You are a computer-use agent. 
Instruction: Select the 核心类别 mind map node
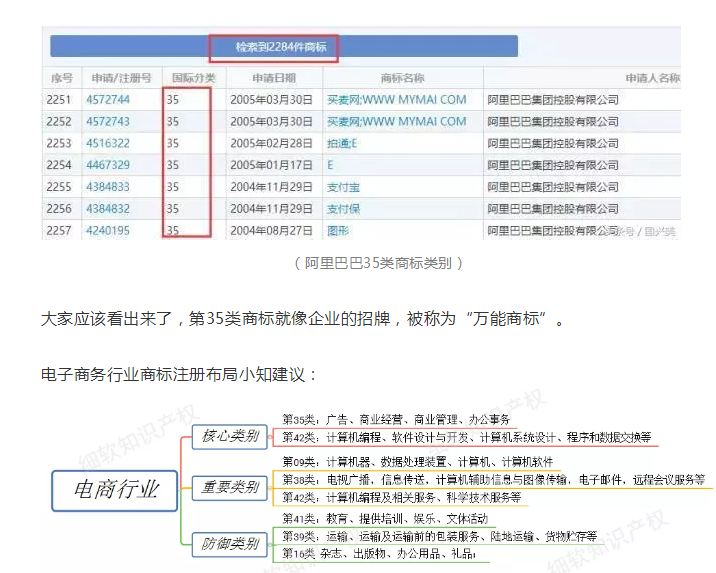click(x=229, y=436)
